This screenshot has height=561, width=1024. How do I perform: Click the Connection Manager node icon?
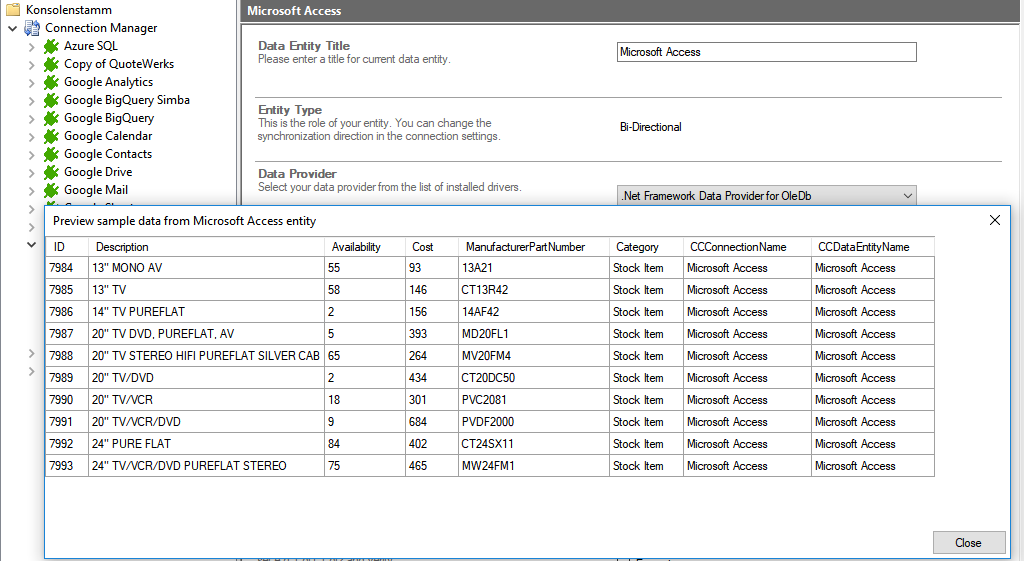click(32, 28)
